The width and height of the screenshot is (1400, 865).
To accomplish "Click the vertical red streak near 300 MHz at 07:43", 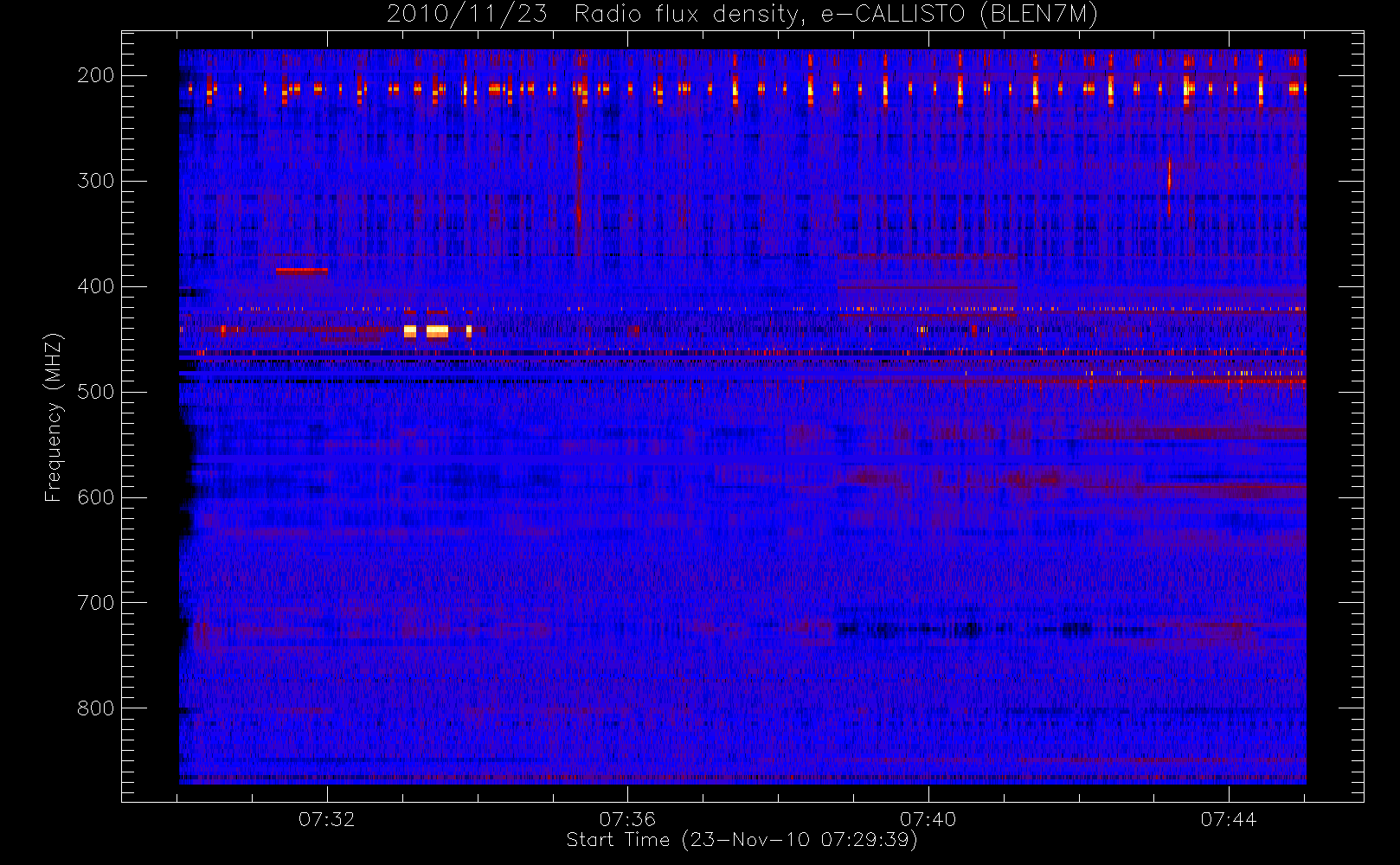I will point(1169,184).
